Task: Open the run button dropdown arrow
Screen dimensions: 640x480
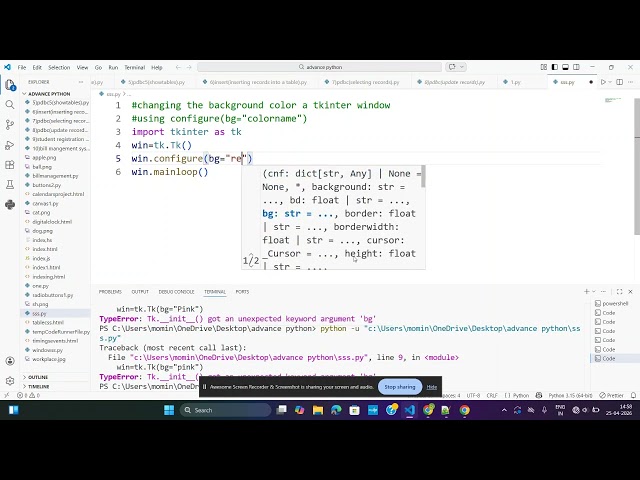Action: [611, 82]
